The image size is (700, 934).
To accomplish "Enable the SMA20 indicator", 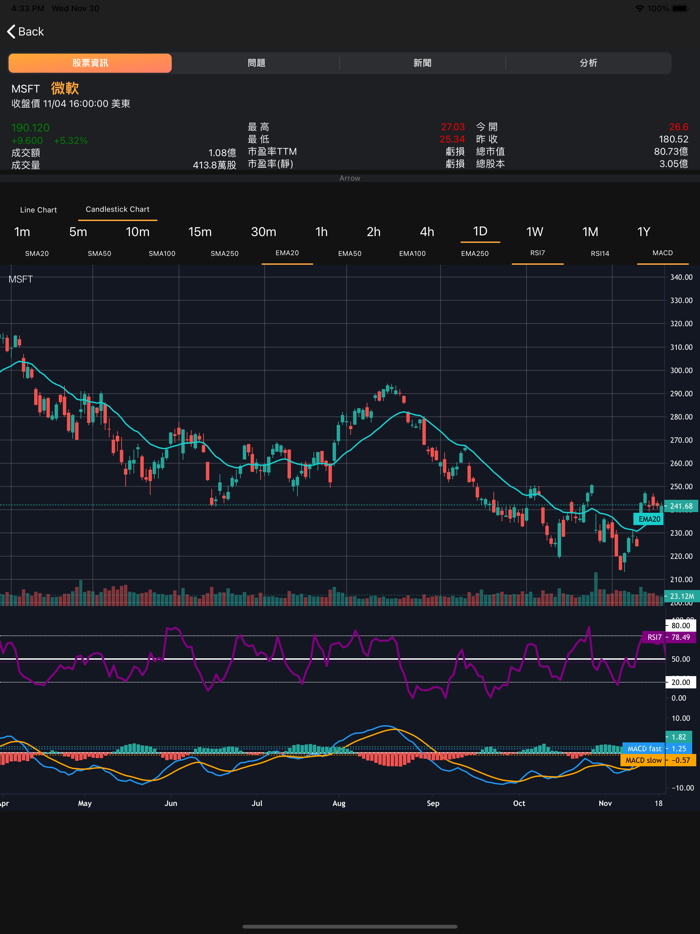I will (x=37, y=253).
